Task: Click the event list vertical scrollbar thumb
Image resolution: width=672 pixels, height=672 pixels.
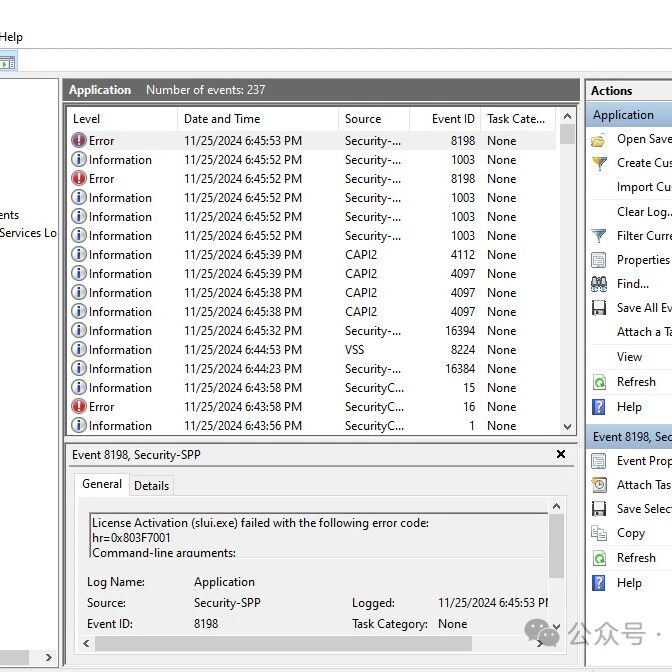Action: click(567, 134)
